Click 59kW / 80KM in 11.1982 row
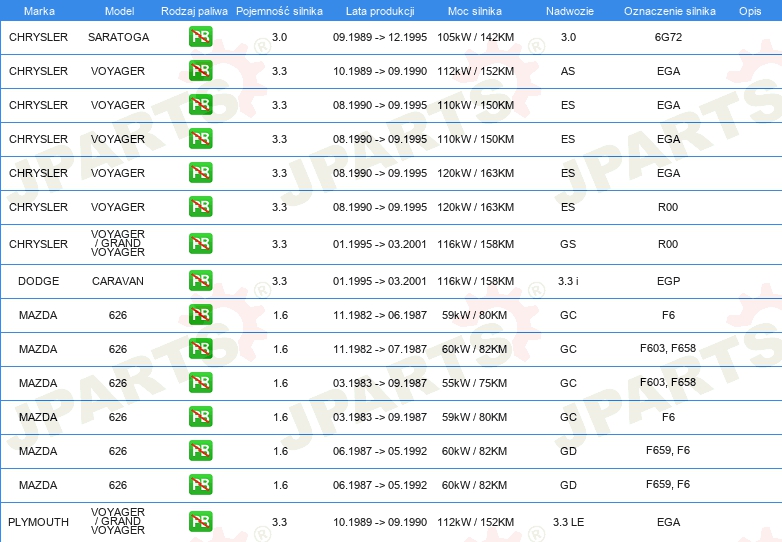The image size is (782, 542). click(x=474, y=315)
